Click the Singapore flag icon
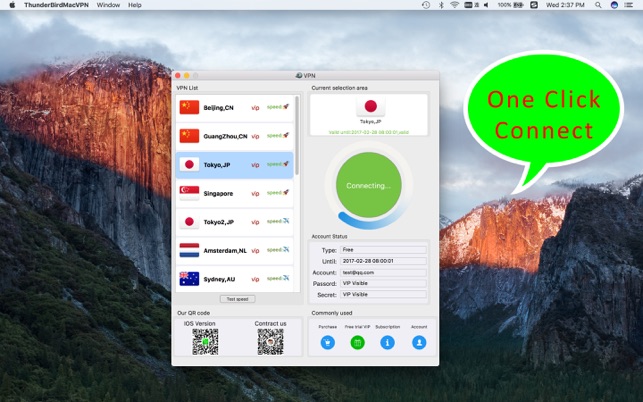Screen dimensions: 643x402 tap(189, 193)
